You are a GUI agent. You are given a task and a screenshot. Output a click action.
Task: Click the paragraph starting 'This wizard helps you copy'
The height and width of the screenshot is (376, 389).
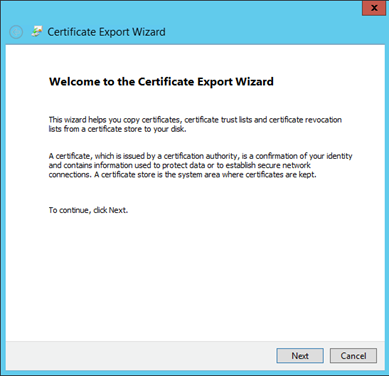(195, 124)
